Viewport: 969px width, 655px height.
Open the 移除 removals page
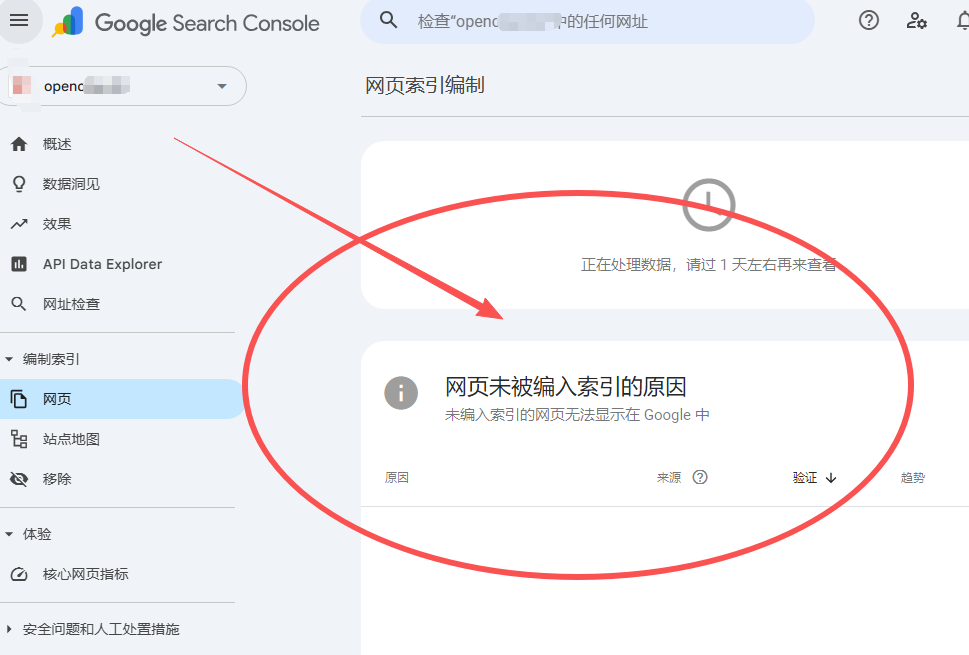pos(57,479)
